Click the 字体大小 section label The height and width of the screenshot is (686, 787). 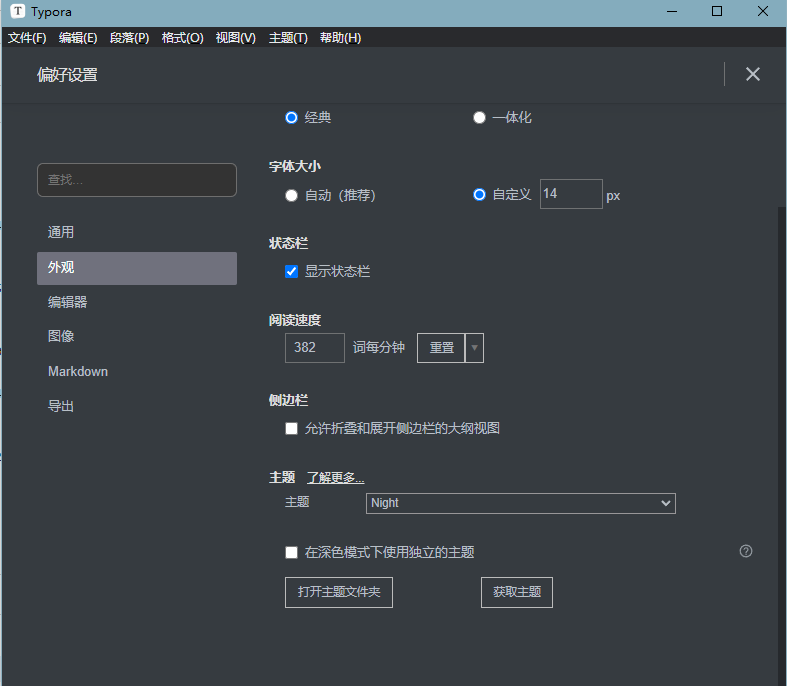(295, 166)
